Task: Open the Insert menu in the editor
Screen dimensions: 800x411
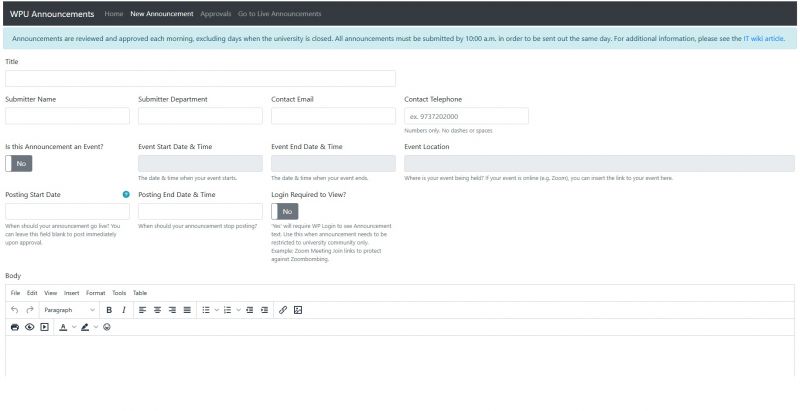Action: coord(71,293)
